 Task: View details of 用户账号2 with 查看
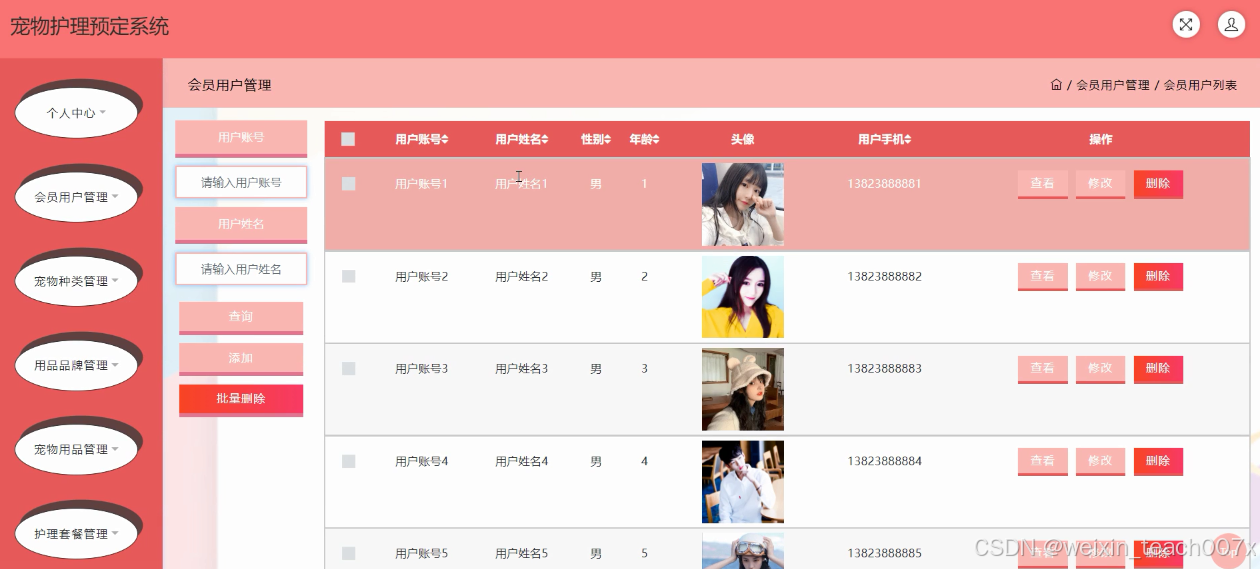[1043, 276]
